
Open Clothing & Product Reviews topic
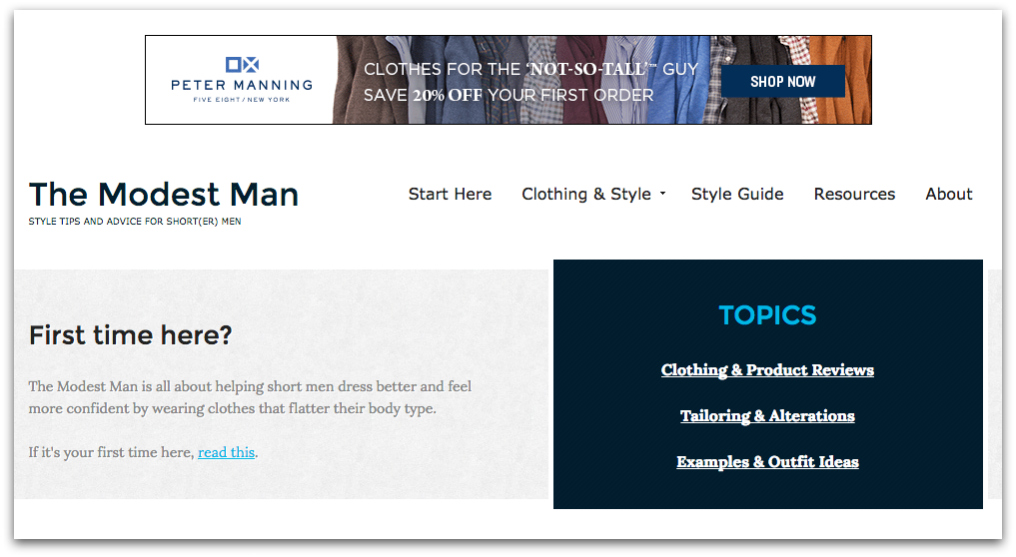[x=767, y=370]
